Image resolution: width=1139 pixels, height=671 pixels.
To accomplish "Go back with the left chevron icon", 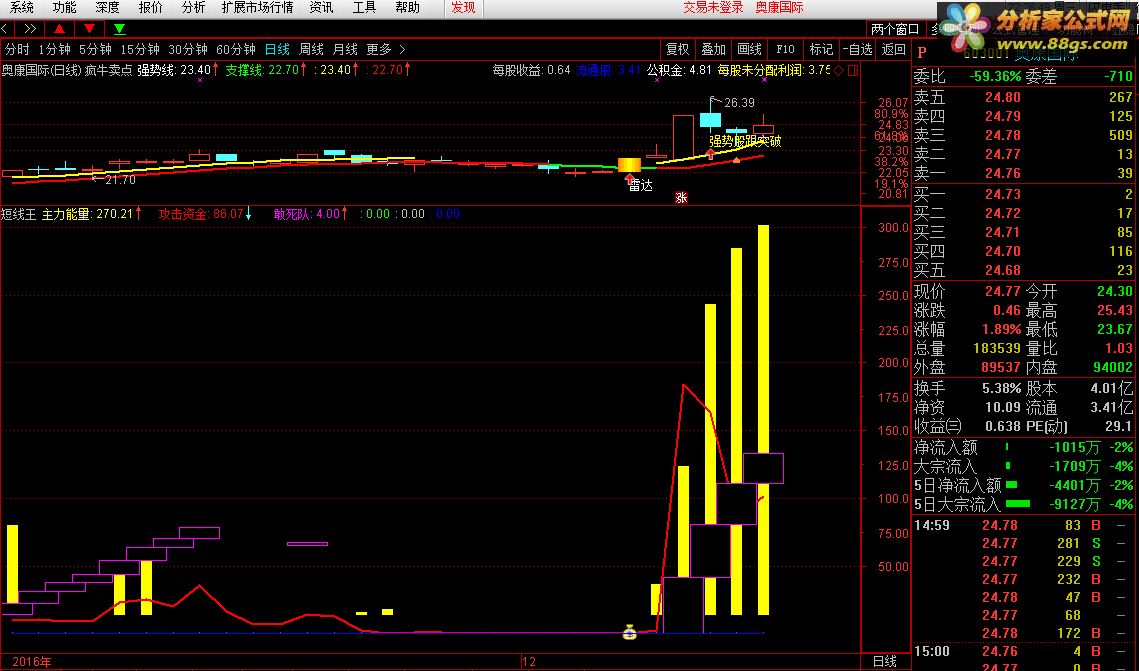I will pyautogui.click(x=4, y=28).
